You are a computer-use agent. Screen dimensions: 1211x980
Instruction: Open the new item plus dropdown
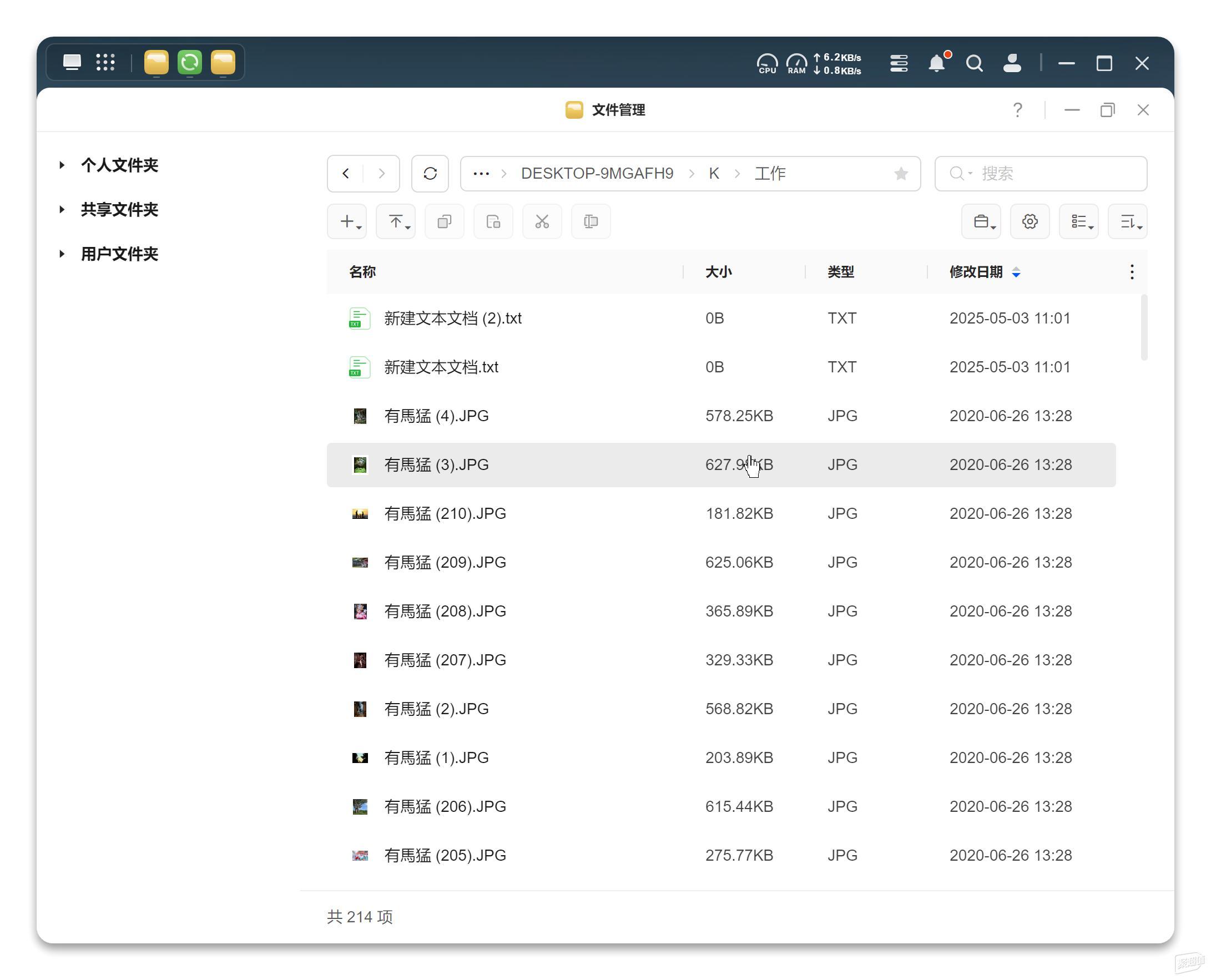tap(347, 221)
